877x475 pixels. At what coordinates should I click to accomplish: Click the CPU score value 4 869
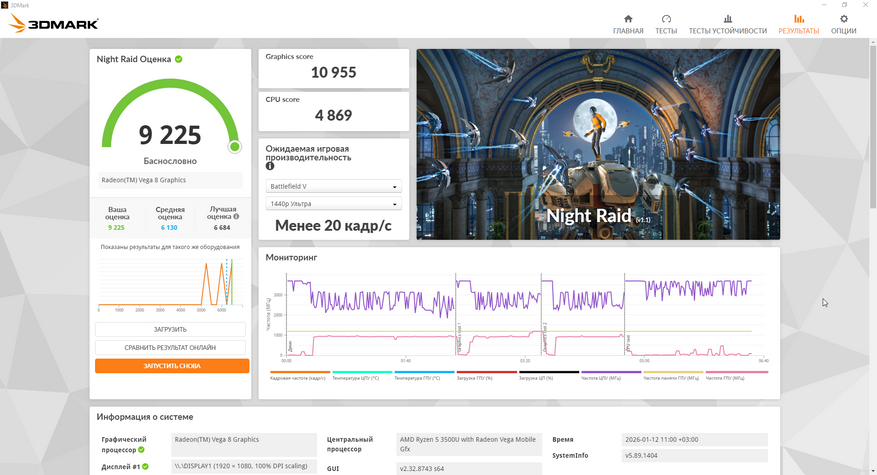coord(333,115)
